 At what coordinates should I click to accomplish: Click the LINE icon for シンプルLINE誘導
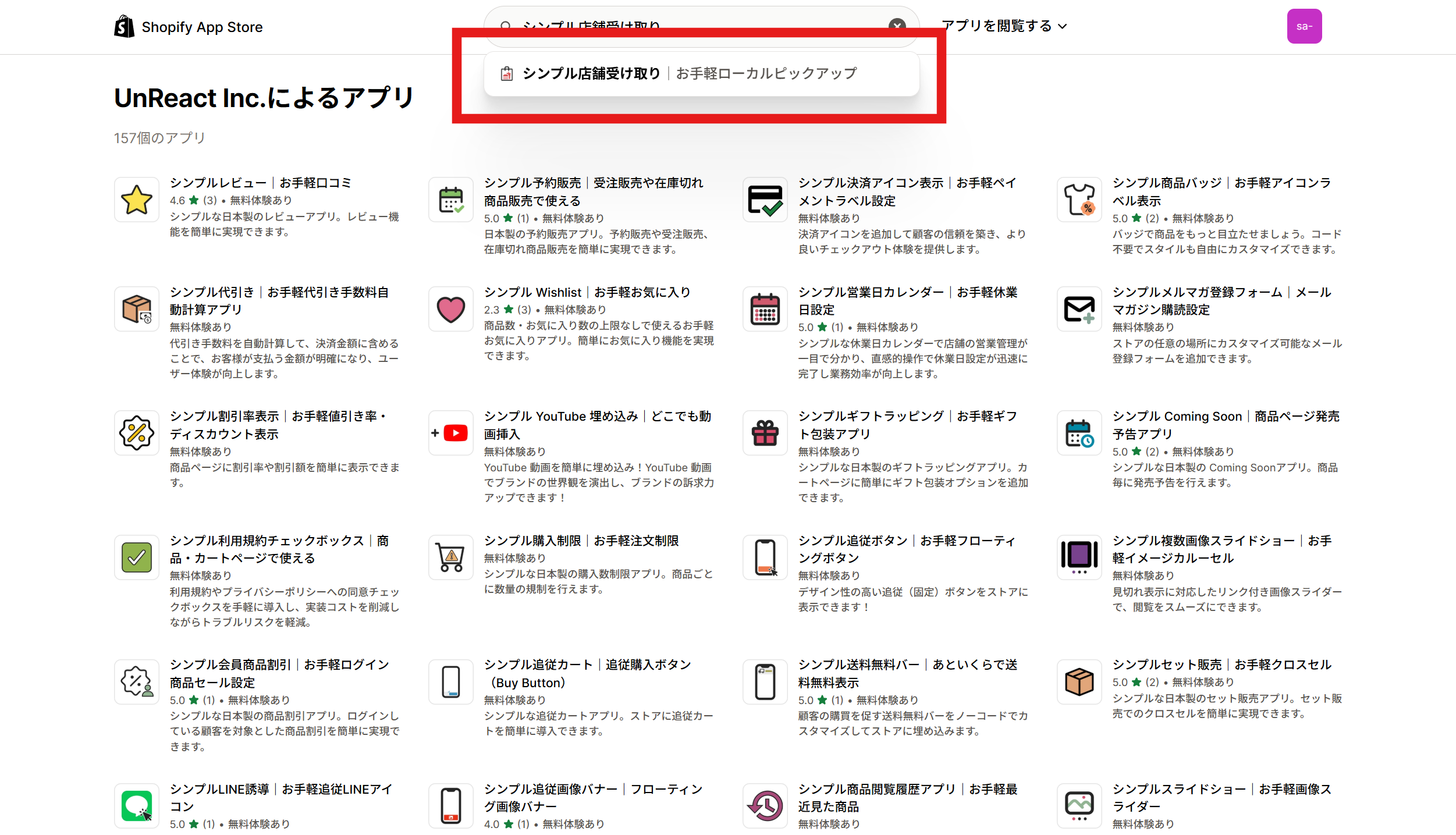click(137, 806)
